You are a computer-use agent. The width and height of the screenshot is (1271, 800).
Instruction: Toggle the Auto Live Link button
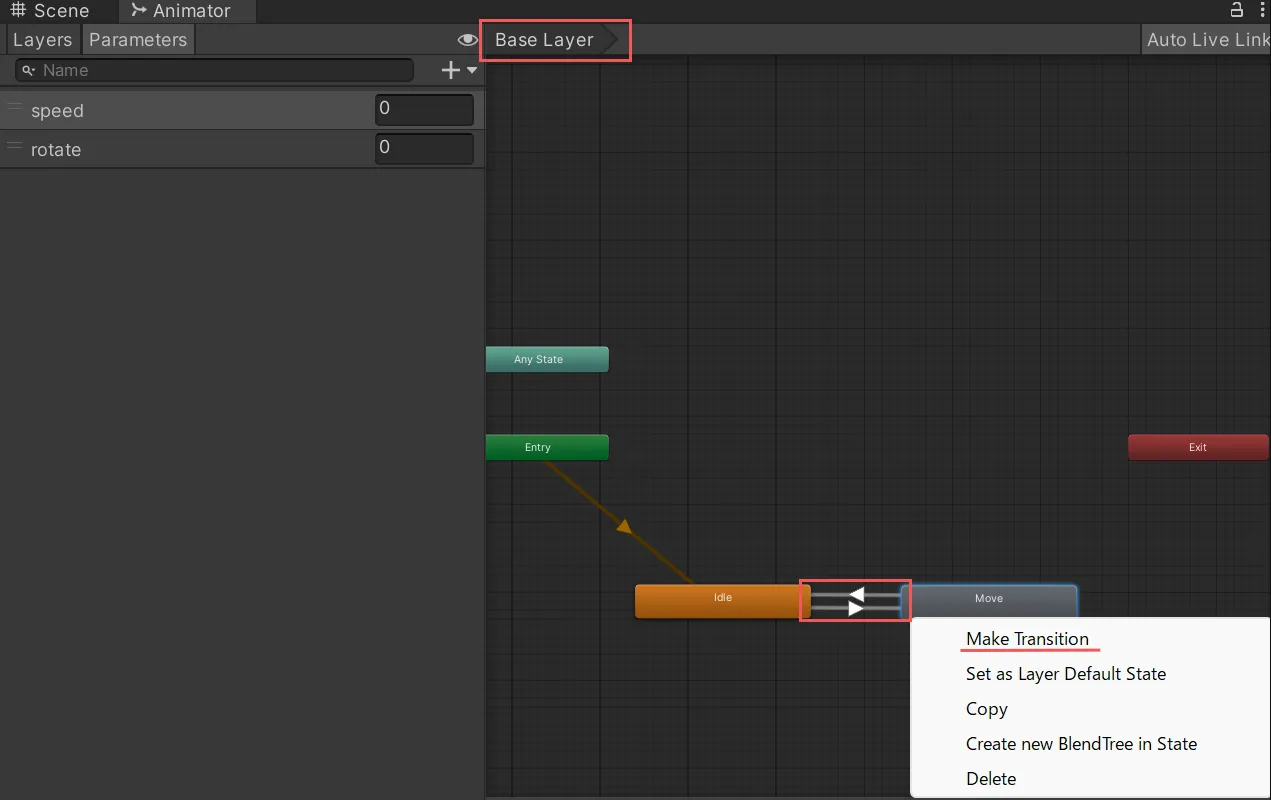(x=1207, y=40)
